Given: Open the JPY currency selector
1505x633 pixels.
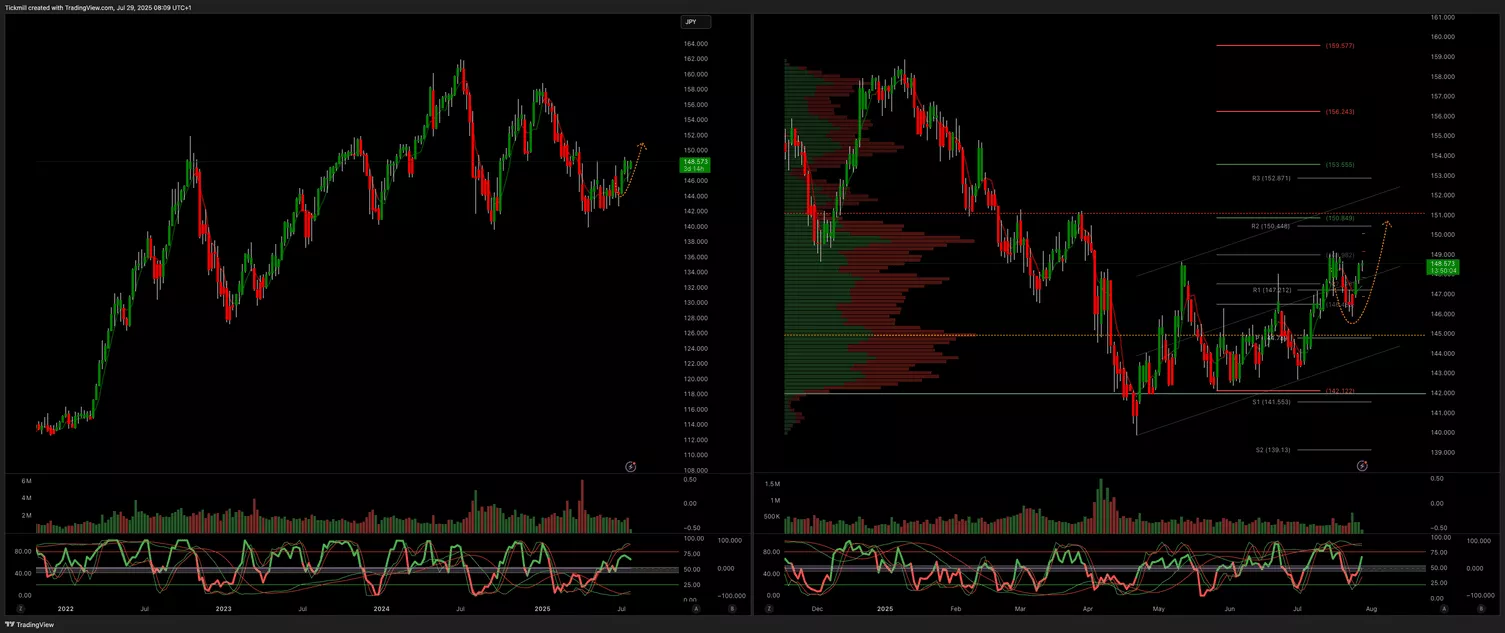Looking at the screenshot, I should [695, 22].
